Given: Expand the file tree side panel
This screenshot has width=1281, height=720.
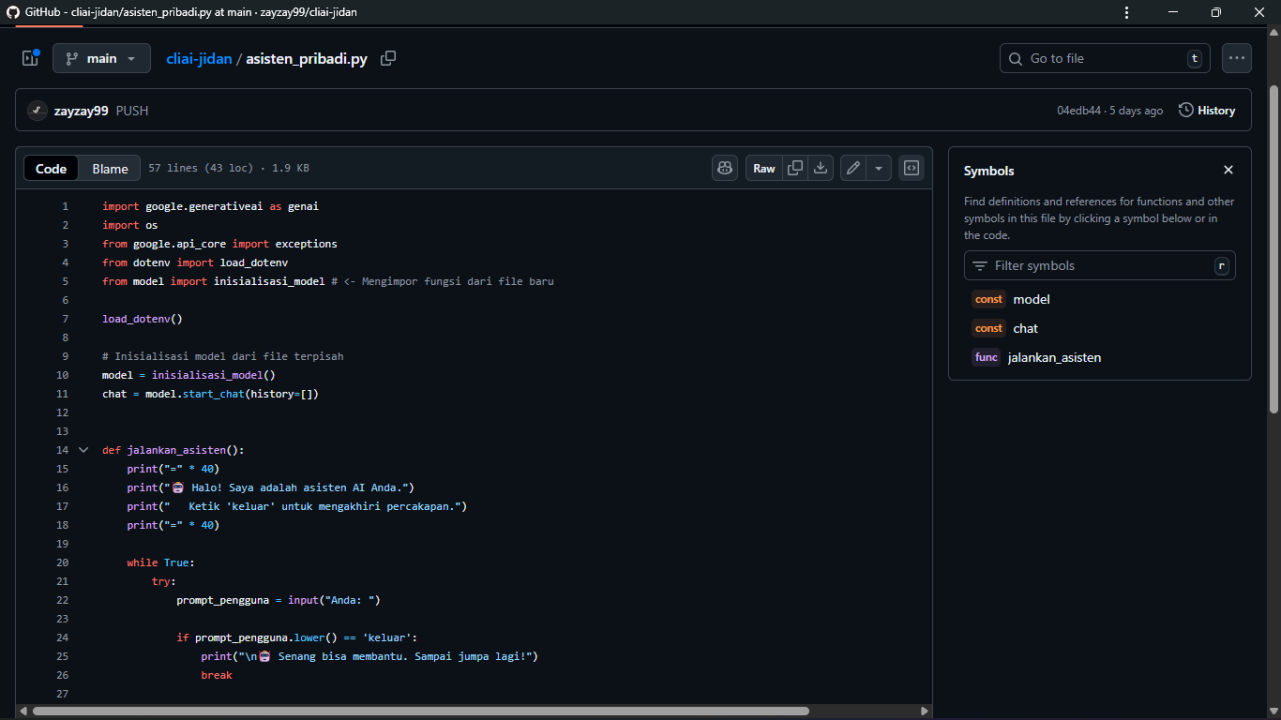Looking at the screenshot, I should coord(30,58).
